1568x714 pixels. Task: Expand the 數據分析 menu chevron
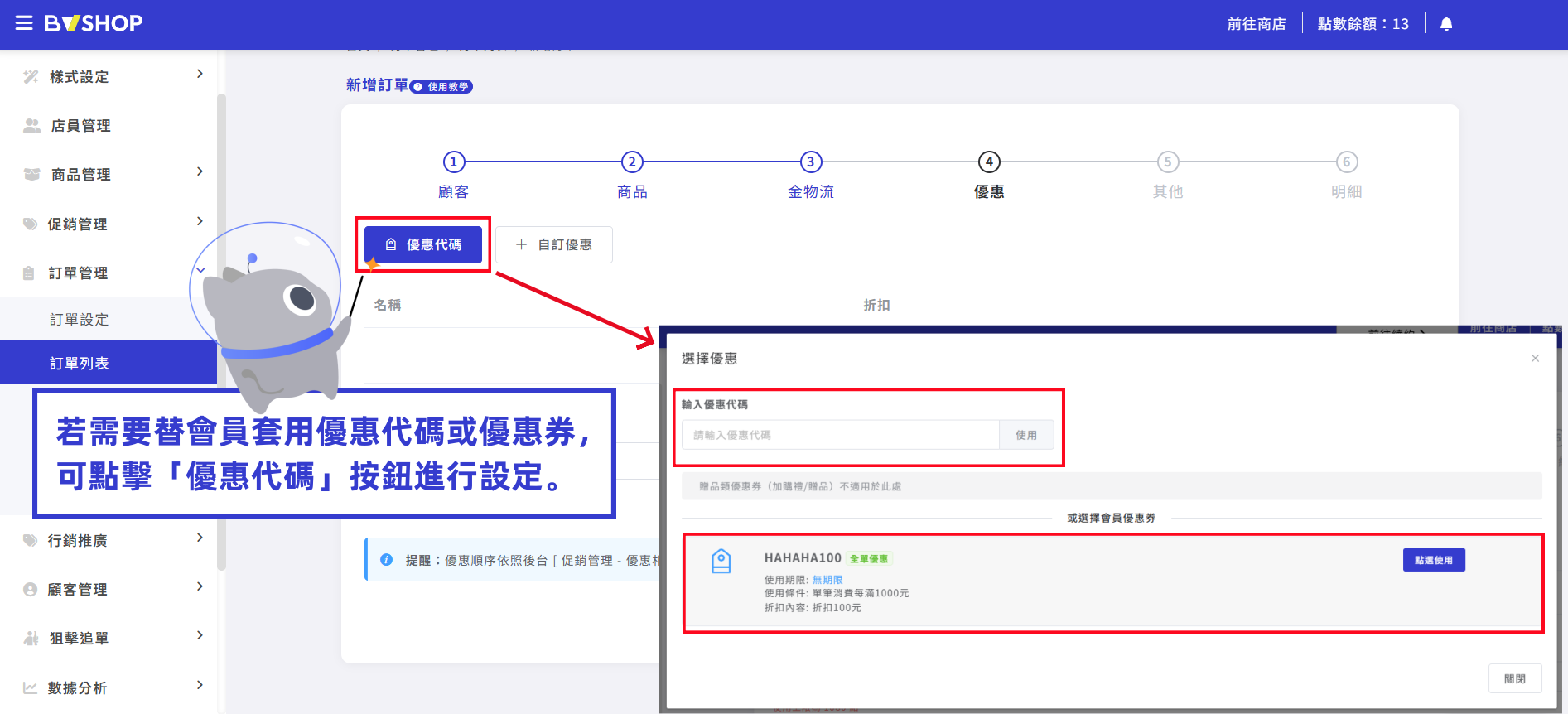pyautogui.click(x=200, y=685)
